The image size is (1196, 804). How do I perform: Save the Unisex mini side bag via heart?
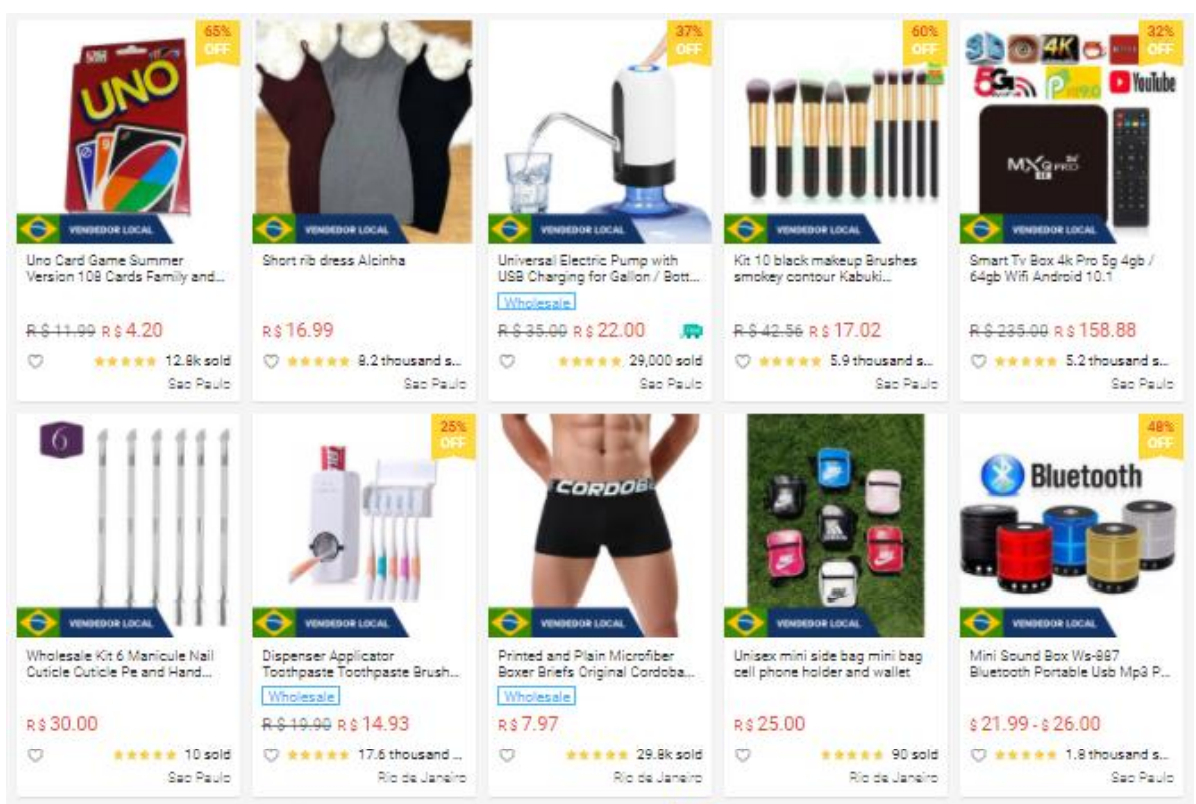742,755
